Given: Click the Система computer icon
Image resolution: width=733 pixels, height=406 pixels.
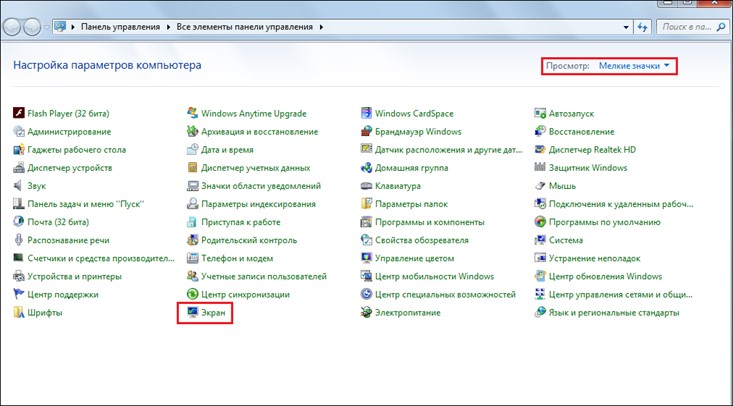Looking at the screenshot, I should click(540, 240).
